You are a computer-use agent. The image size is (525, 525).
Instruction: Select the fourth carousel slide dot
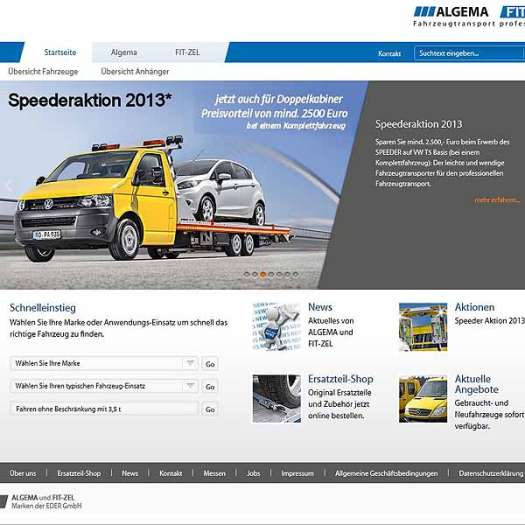271,274
